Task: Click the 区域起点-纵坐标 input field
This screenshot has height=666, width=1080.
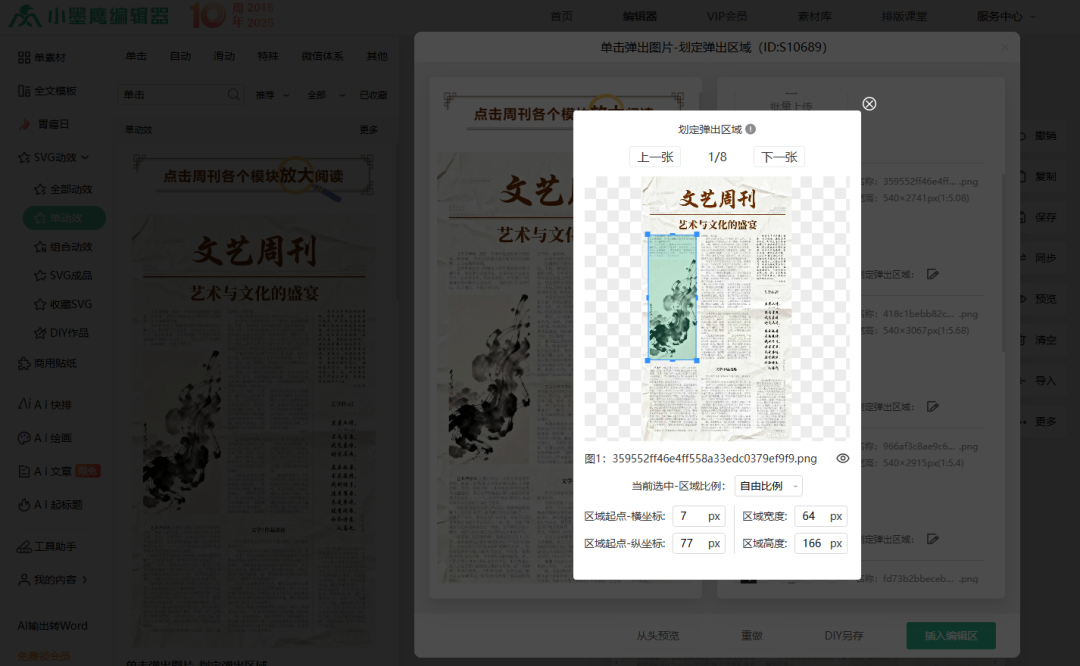Action: [698, 543]
